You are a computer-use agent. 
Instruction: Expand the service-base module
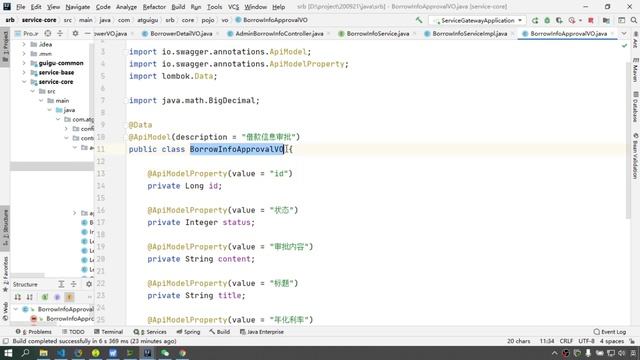coord(24,72)
